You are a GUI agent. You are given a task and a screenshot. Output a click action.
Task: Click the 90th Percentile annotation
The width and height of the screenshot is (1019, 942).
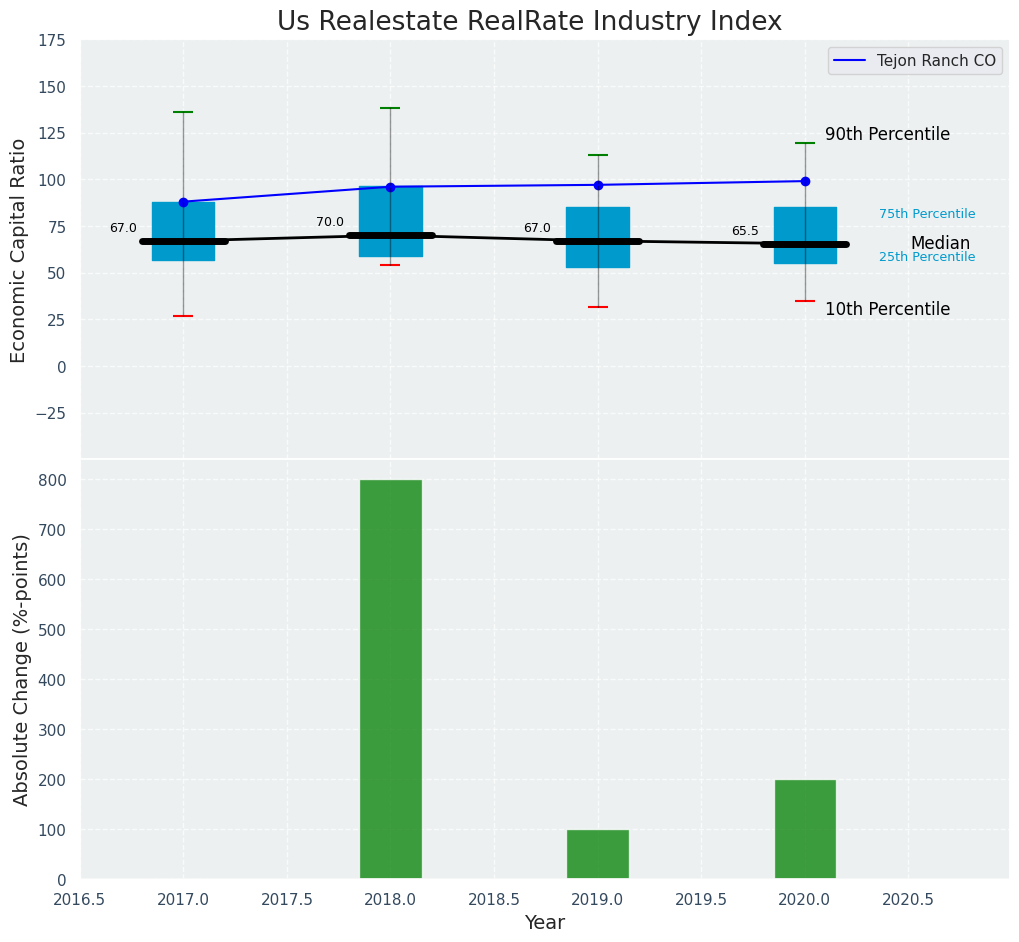(887, 134)
